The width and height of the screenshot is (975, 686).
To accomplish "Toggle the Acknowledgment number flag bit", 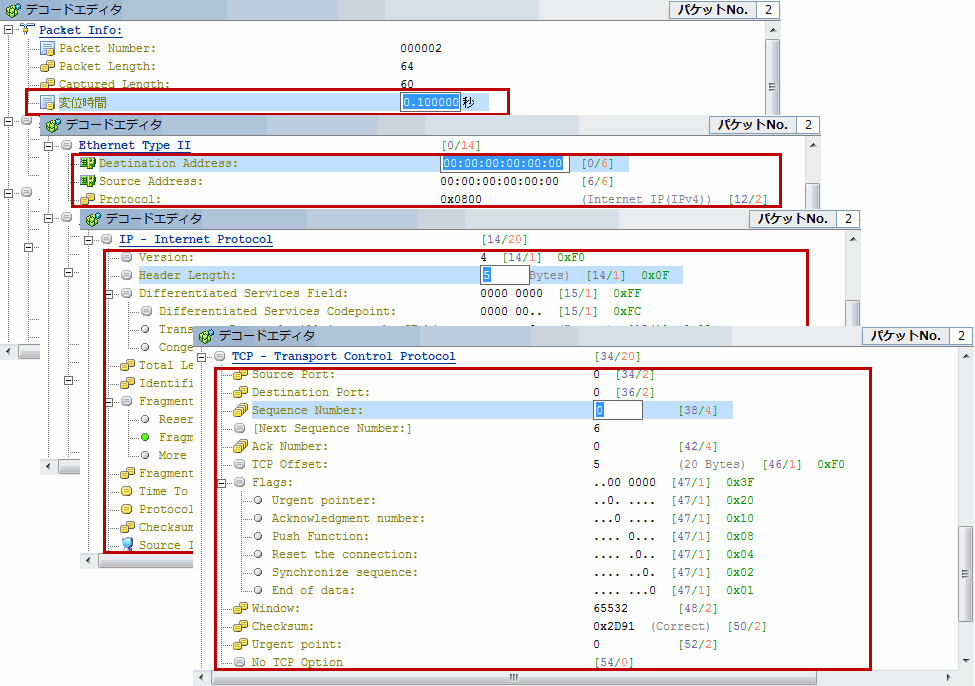I will [x=258, y=519].
